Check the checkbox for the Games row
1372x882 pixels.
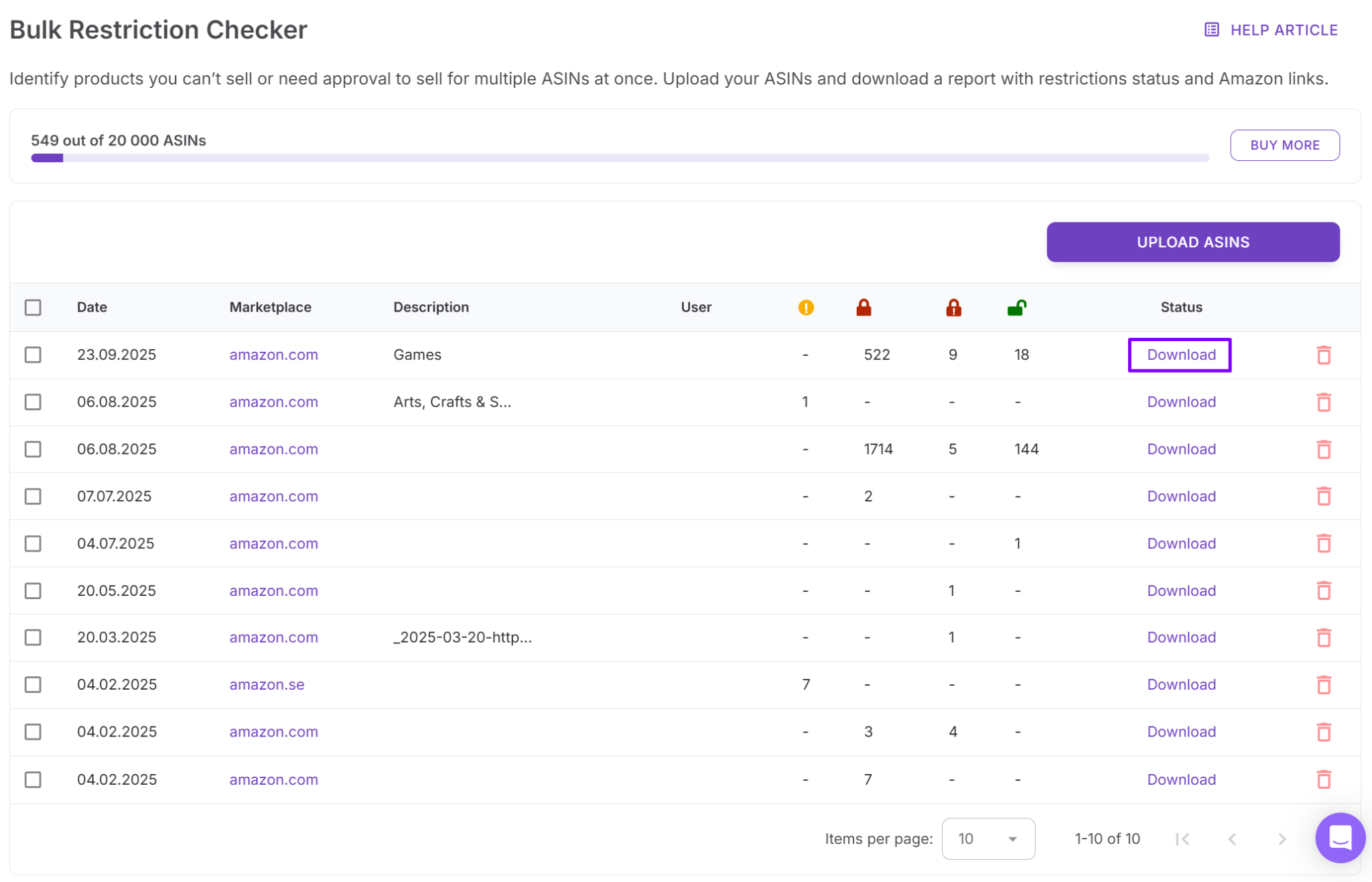tap(33, 355)
